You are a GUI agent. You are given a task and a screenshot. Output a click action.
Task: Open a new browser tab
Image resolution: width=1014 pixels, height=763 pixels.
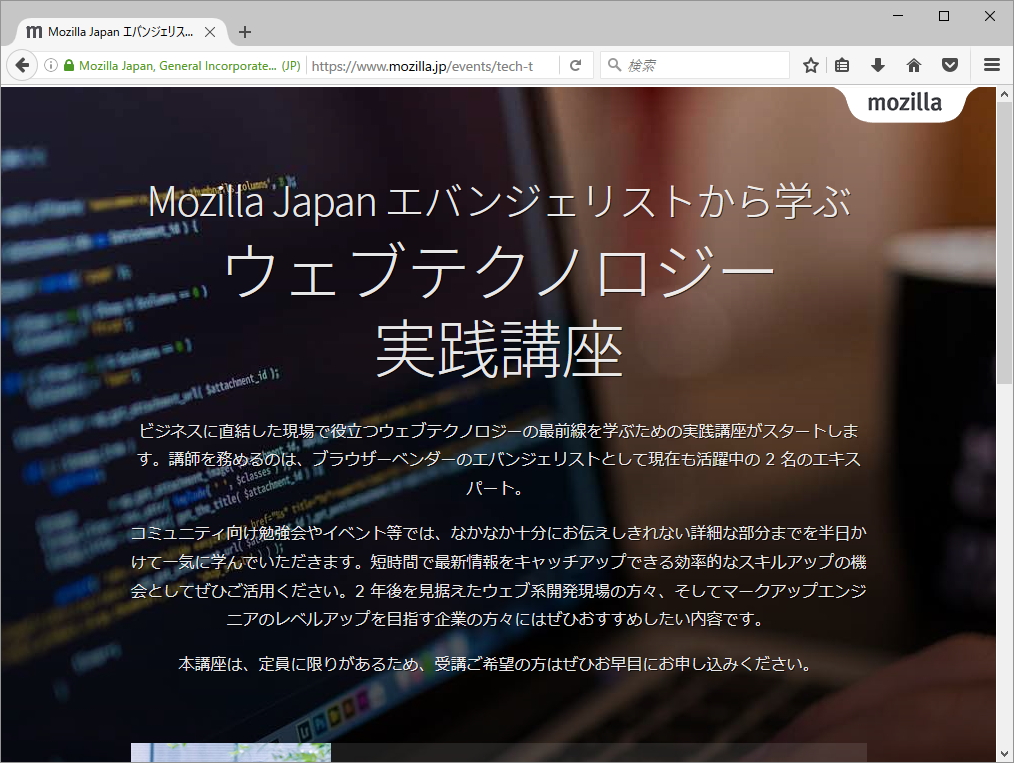click(244, 31)
